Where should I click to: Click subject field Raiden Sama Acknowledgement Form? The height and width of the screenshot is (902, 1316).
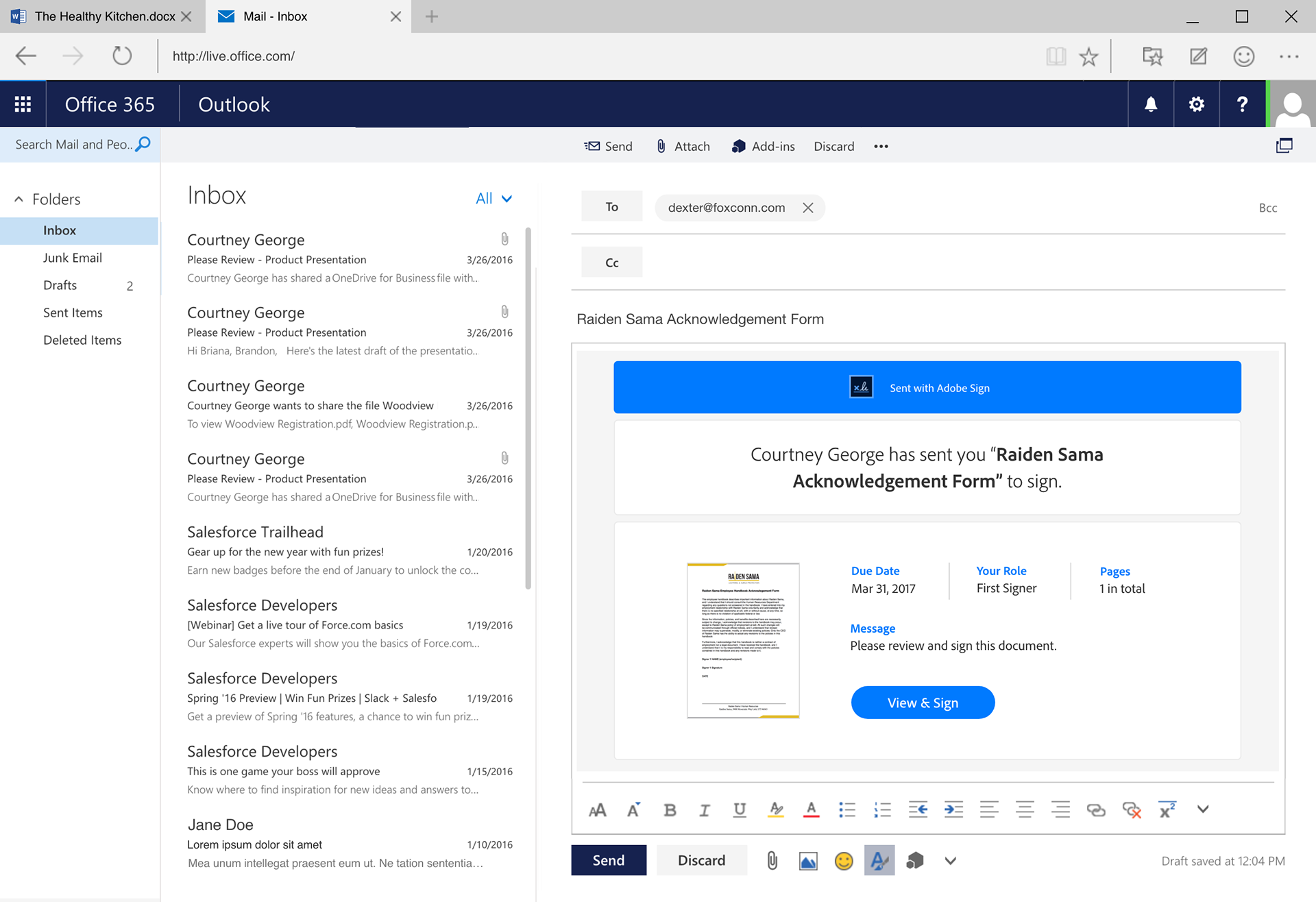700,319
